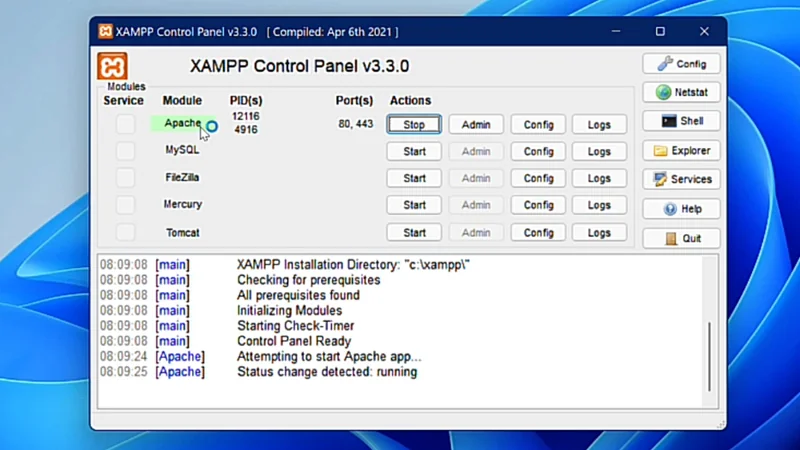Toggle the Apache service checkbox
This screenshot has width=800, height=450.
tap(125, 124)
